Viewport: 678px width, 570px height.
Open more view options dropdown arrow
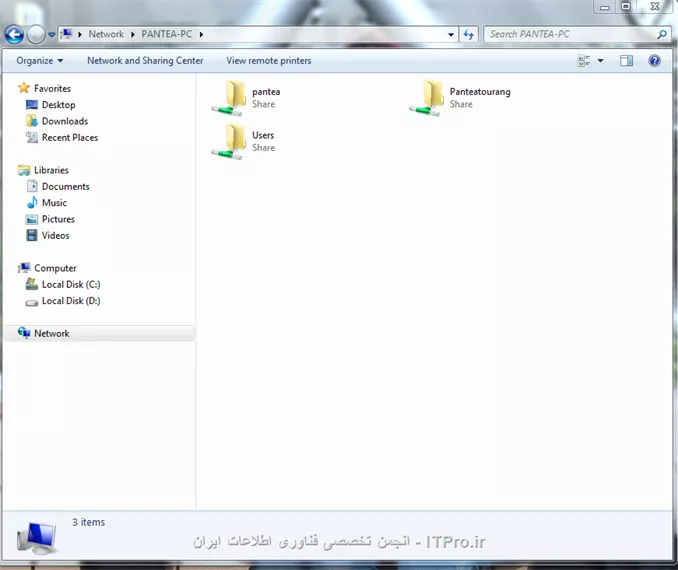click(x=601, y=61)
